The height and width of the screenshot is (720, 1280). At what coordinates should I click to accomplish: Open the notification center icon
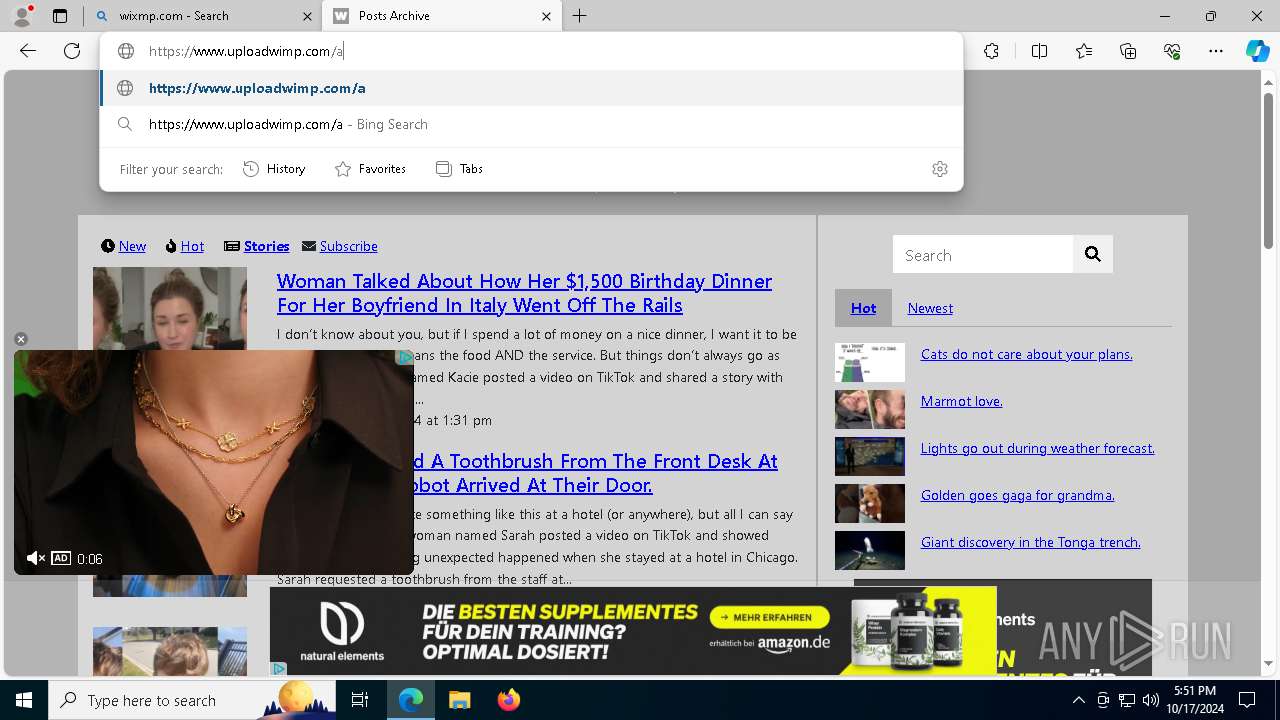1247,700
